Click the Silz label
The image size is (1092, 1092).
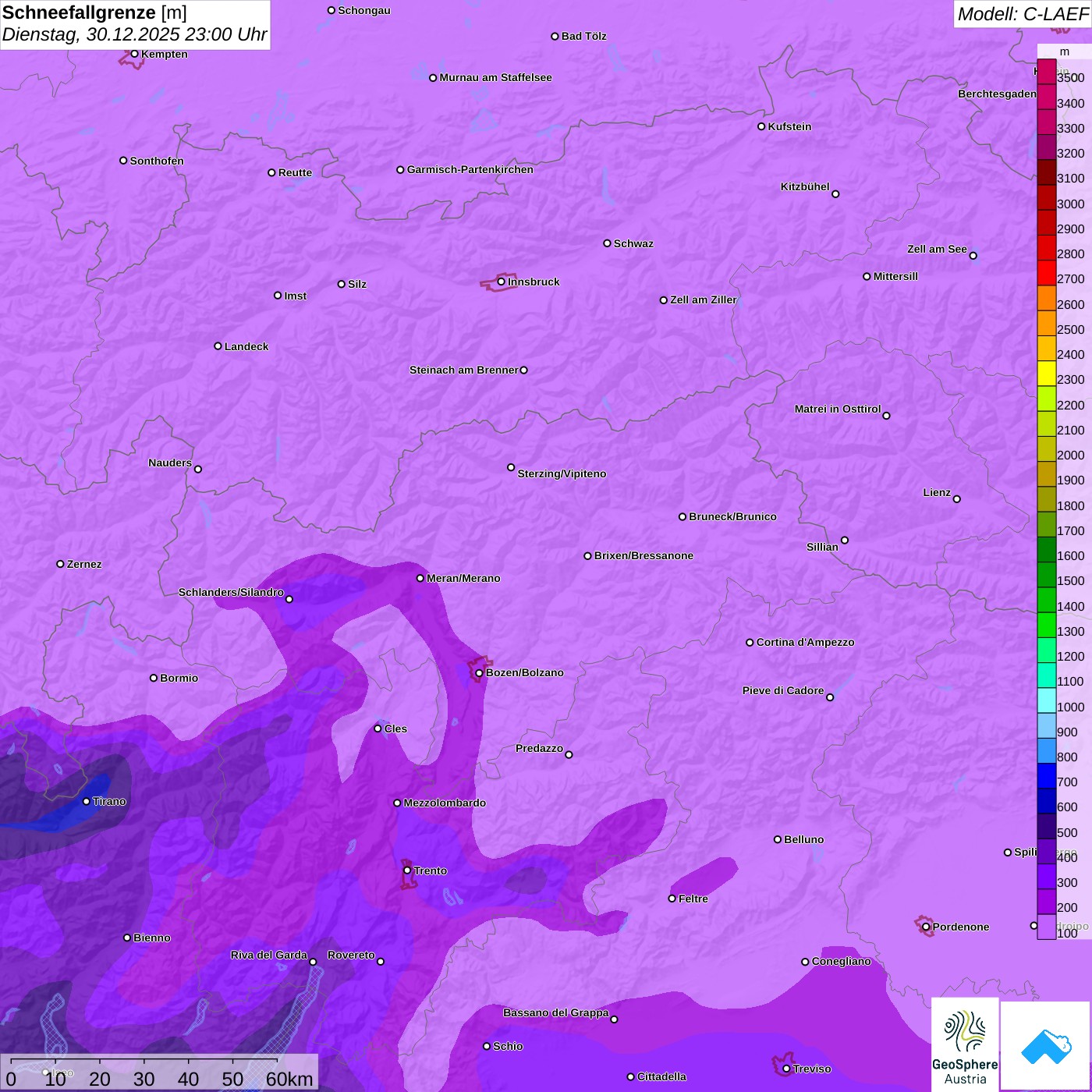[357, 284]
